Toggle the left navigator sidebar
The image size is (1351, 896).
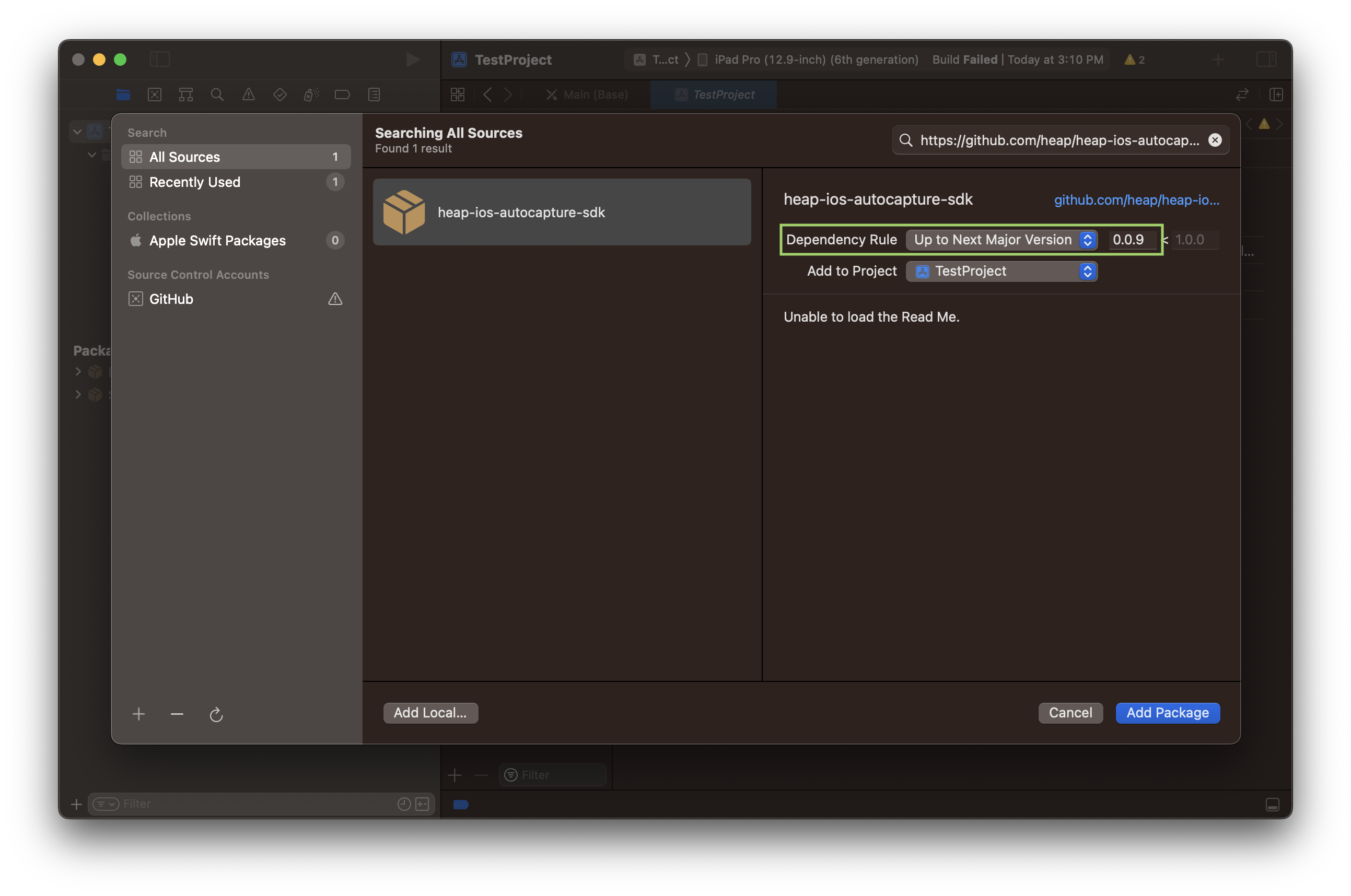tap(159, 60)
